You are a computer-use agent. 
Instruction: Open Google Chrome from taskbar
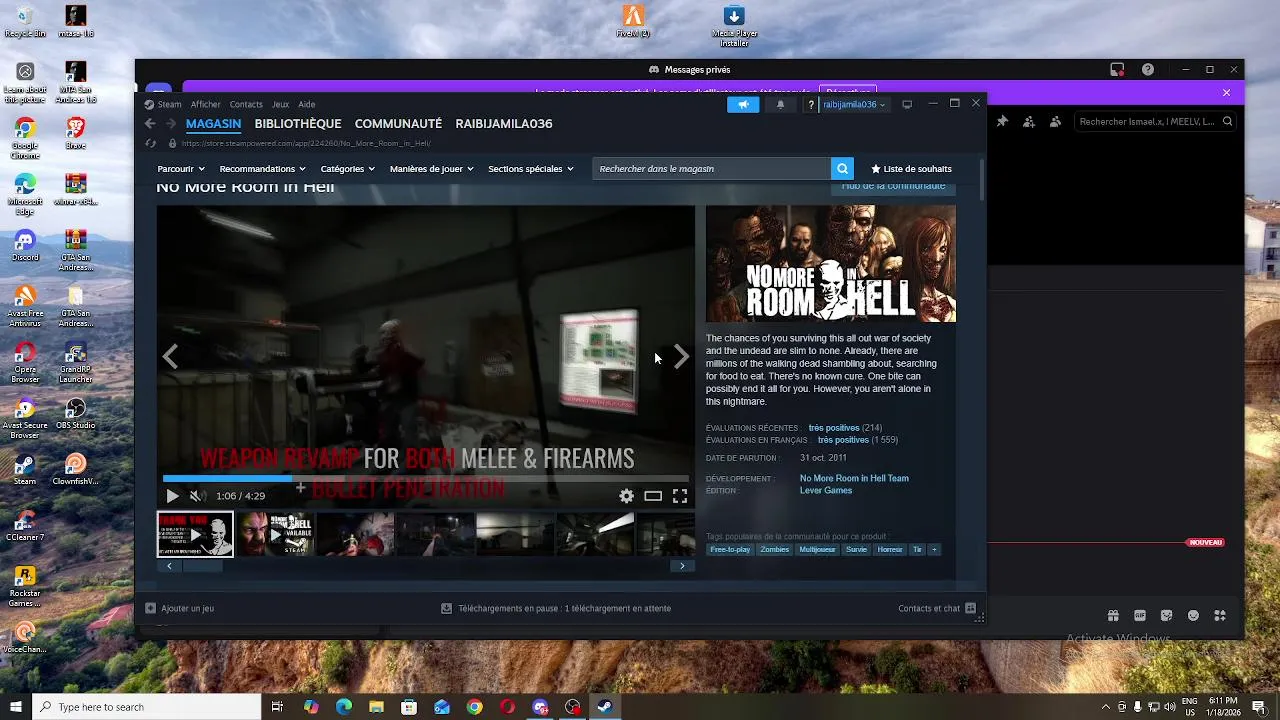[475, 707]
